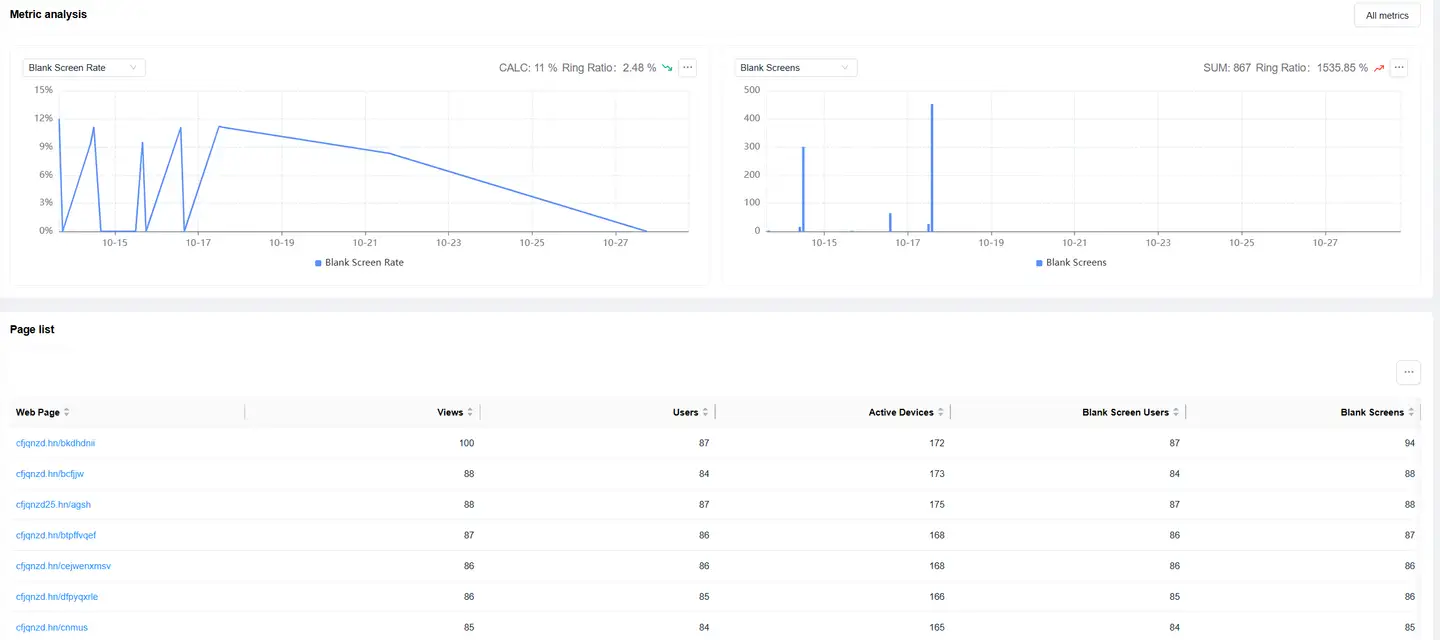
Task: Sort the table by Active Devices column
Action: coord(940,412)
